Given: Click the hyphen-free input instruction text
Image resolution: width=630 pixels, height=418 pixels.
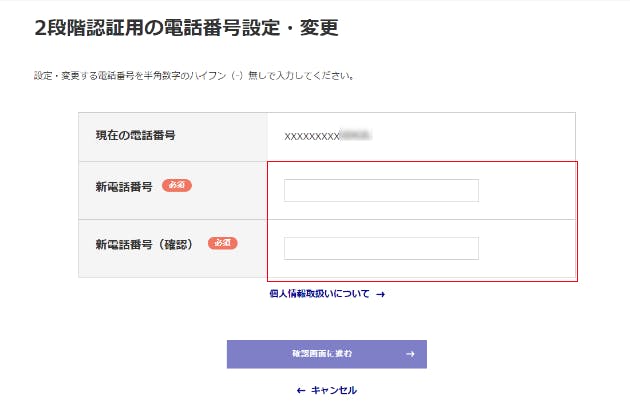Looking at the screenshot, I should tap(194, 75).
